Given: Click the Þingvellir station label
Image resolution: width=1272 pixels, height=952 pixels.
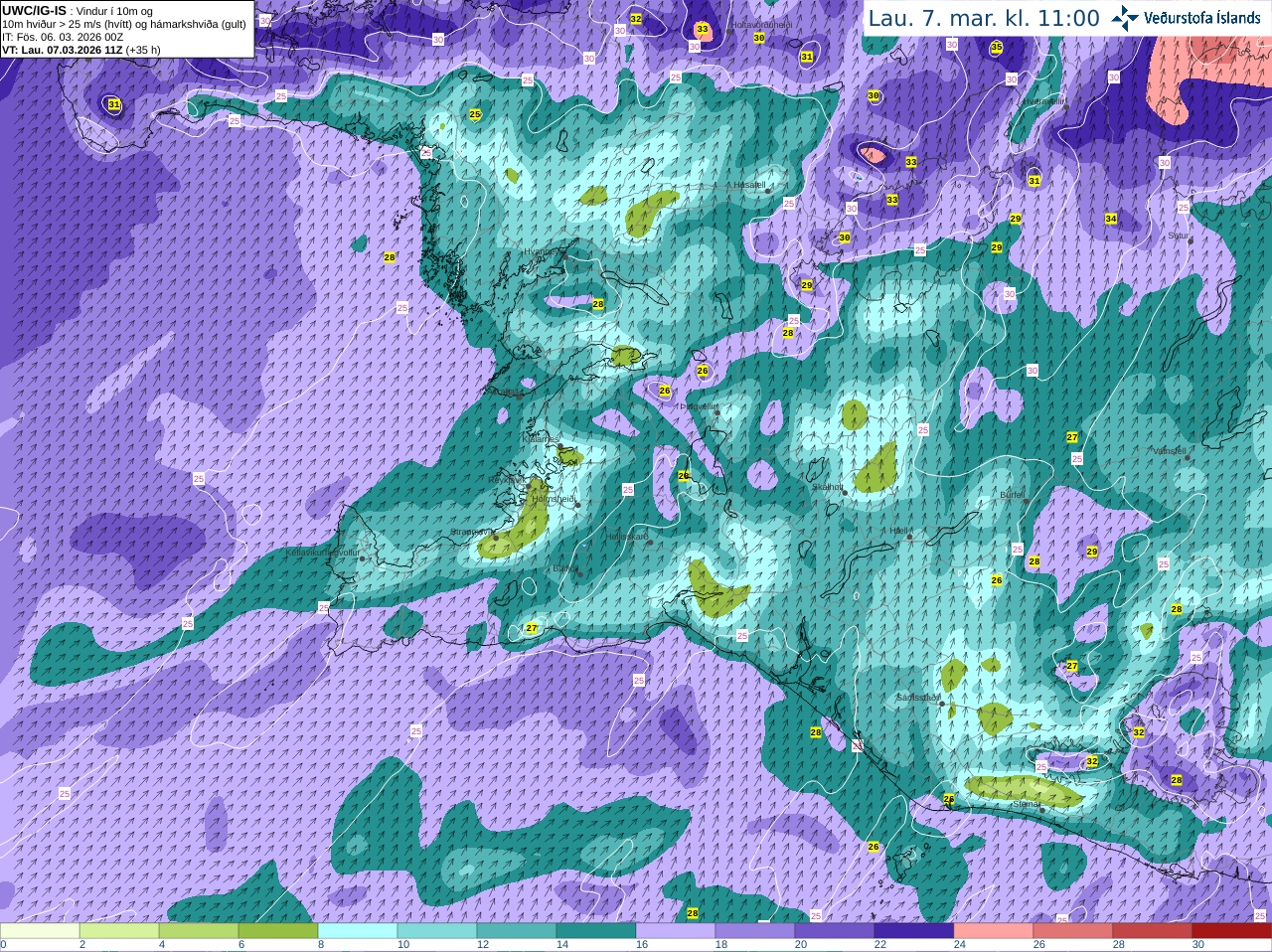Looking at the screenshot, I should [x=698, y=406].
